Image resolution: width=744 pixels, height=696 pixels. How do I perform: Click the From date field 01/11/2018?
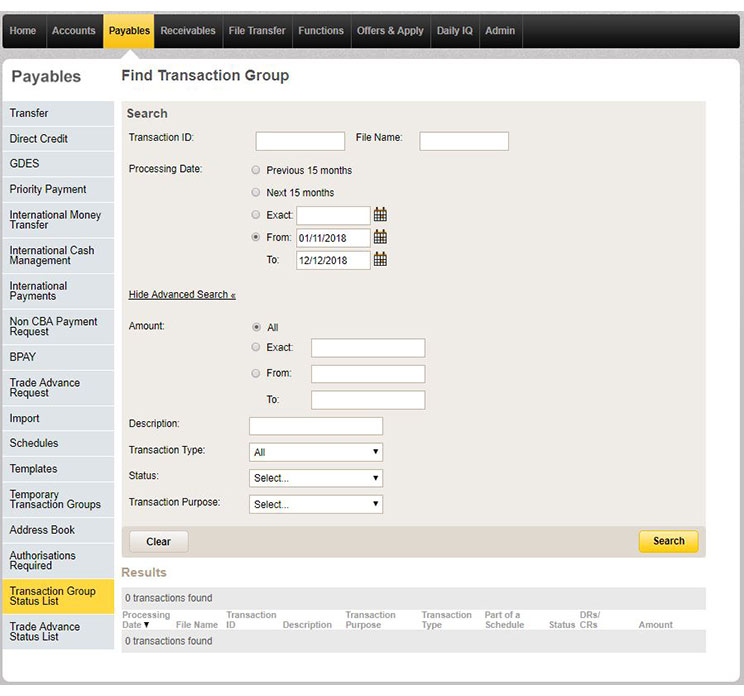333,238
